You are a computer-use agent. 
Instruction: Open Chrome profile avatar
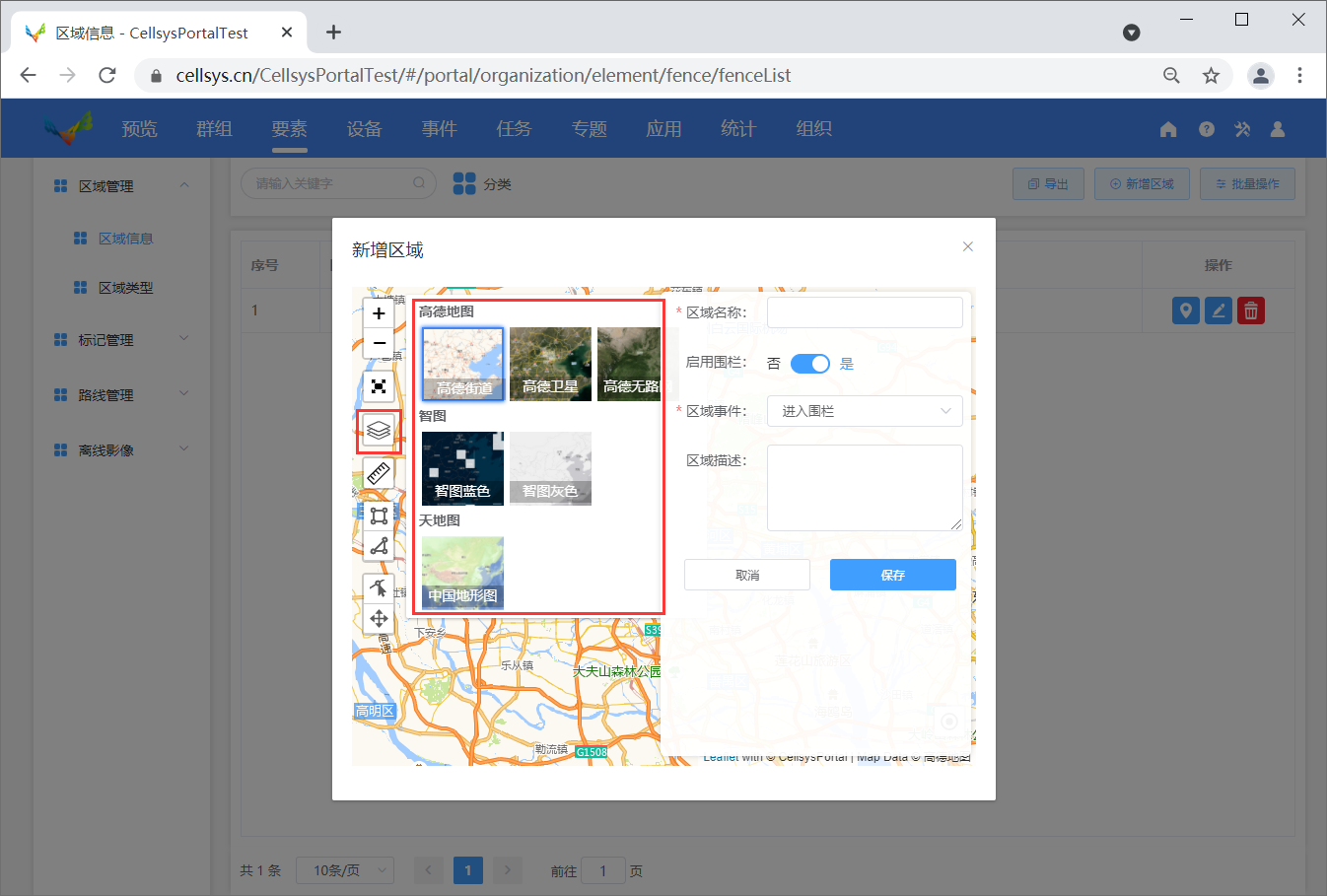point(1261,76)
